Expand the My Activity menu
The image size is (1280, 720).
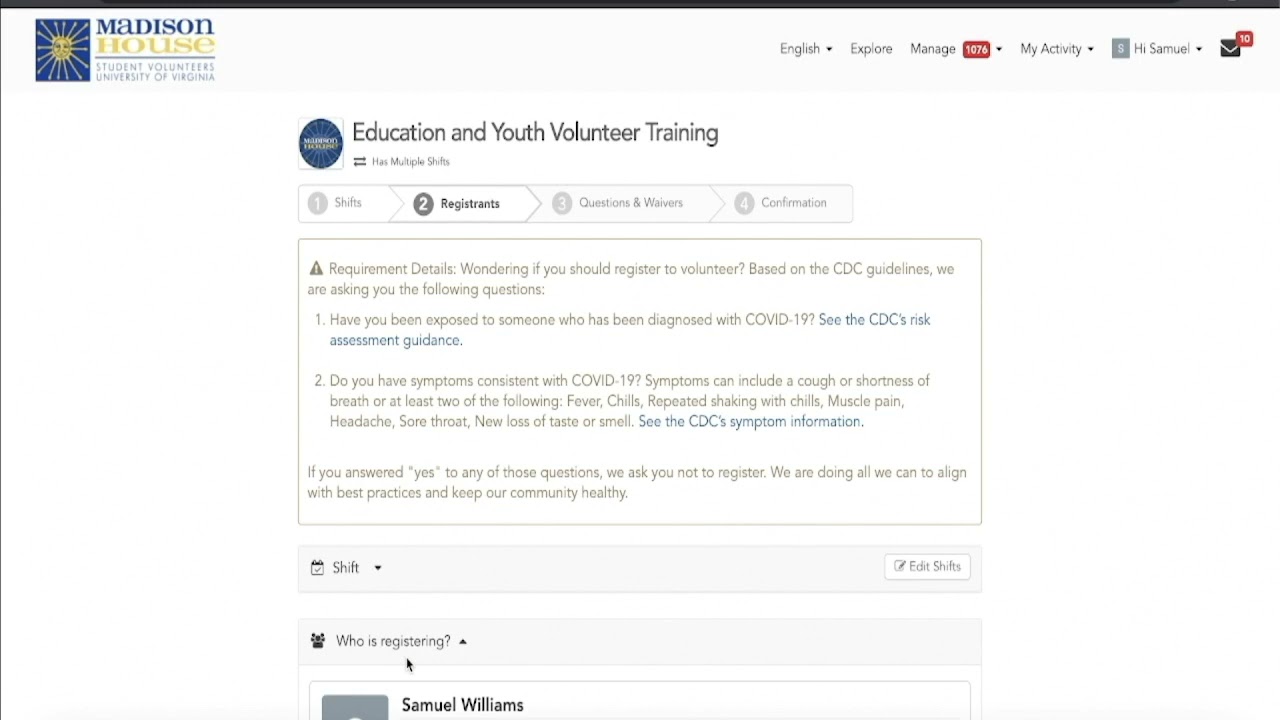[x=1056, y=49]
